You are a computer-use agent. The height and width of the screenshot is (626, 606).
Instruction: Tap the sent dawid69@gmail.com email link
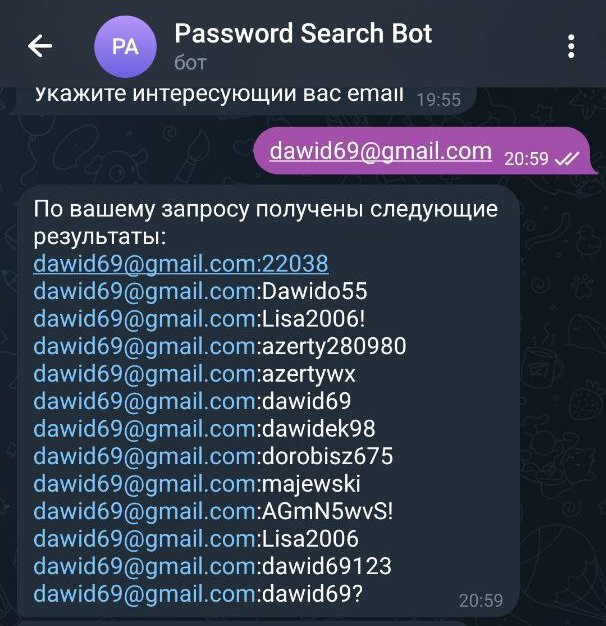(x=380, y=151)
